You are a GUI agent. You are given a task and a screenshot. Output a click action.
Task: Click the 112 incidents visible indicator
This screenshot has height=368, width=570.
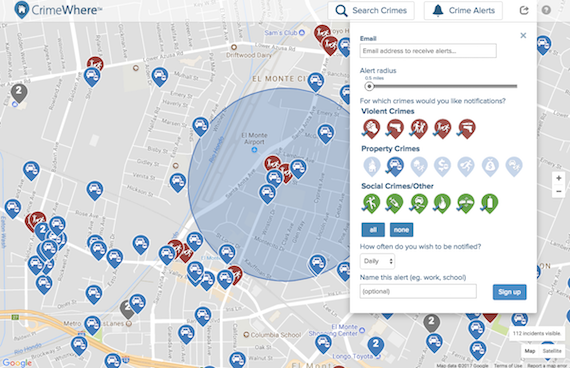tap(536, 333)
